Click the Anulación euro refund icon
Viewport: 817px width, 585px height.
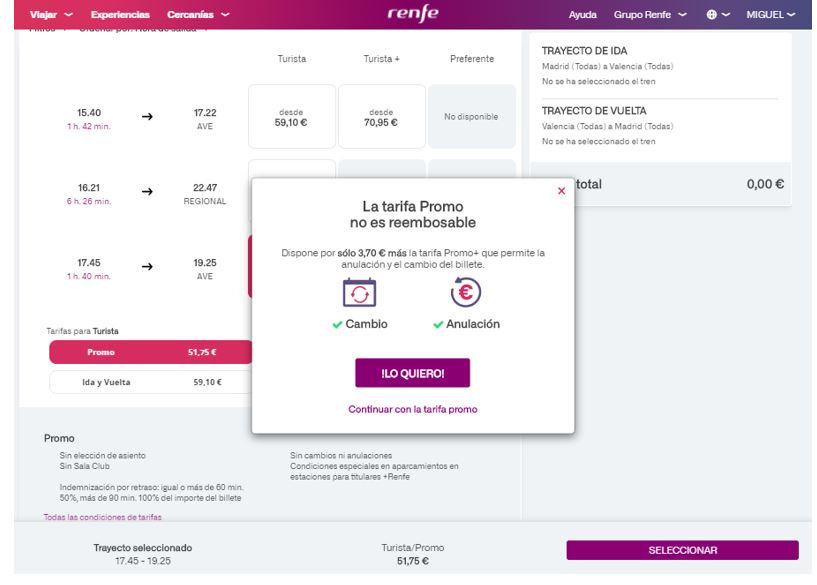[466, 293]
